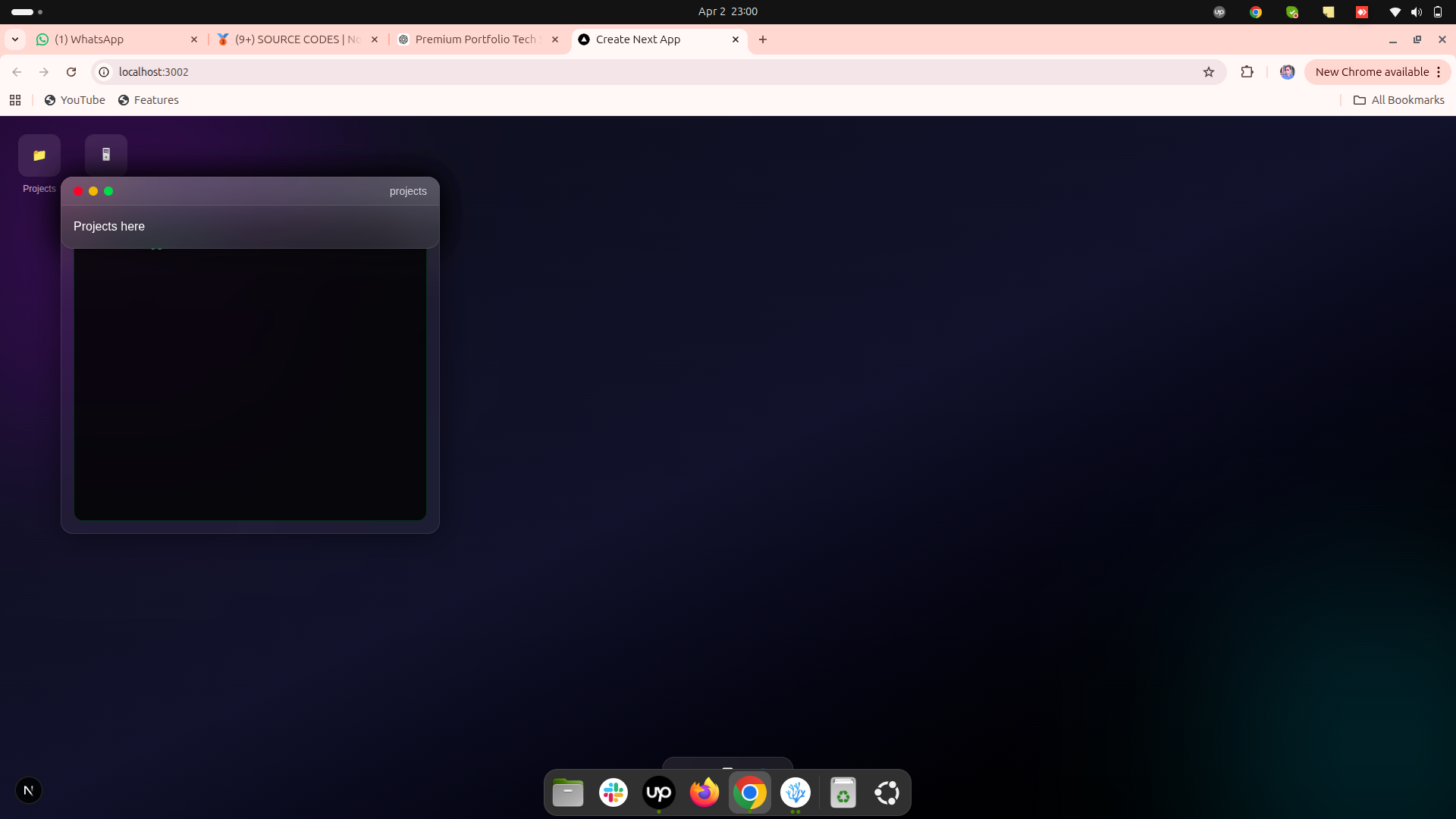Open the Chrome extensions puzzle icon
Screen dimensions: 1456x819
tap(1247, 72)
